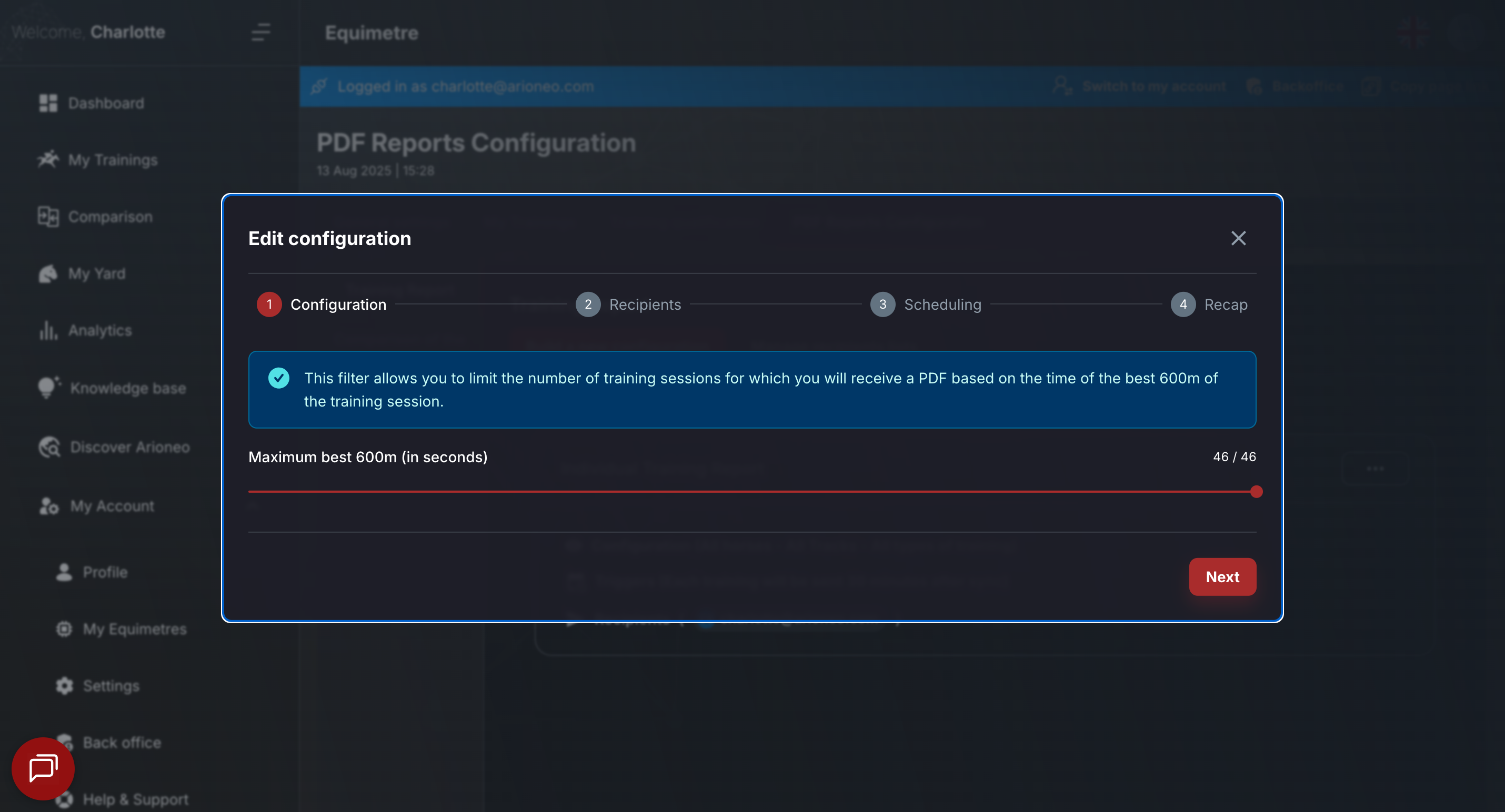Collapse the sidebar with hamburger icon
The image size is (1505, 812).
coord(260,32)
